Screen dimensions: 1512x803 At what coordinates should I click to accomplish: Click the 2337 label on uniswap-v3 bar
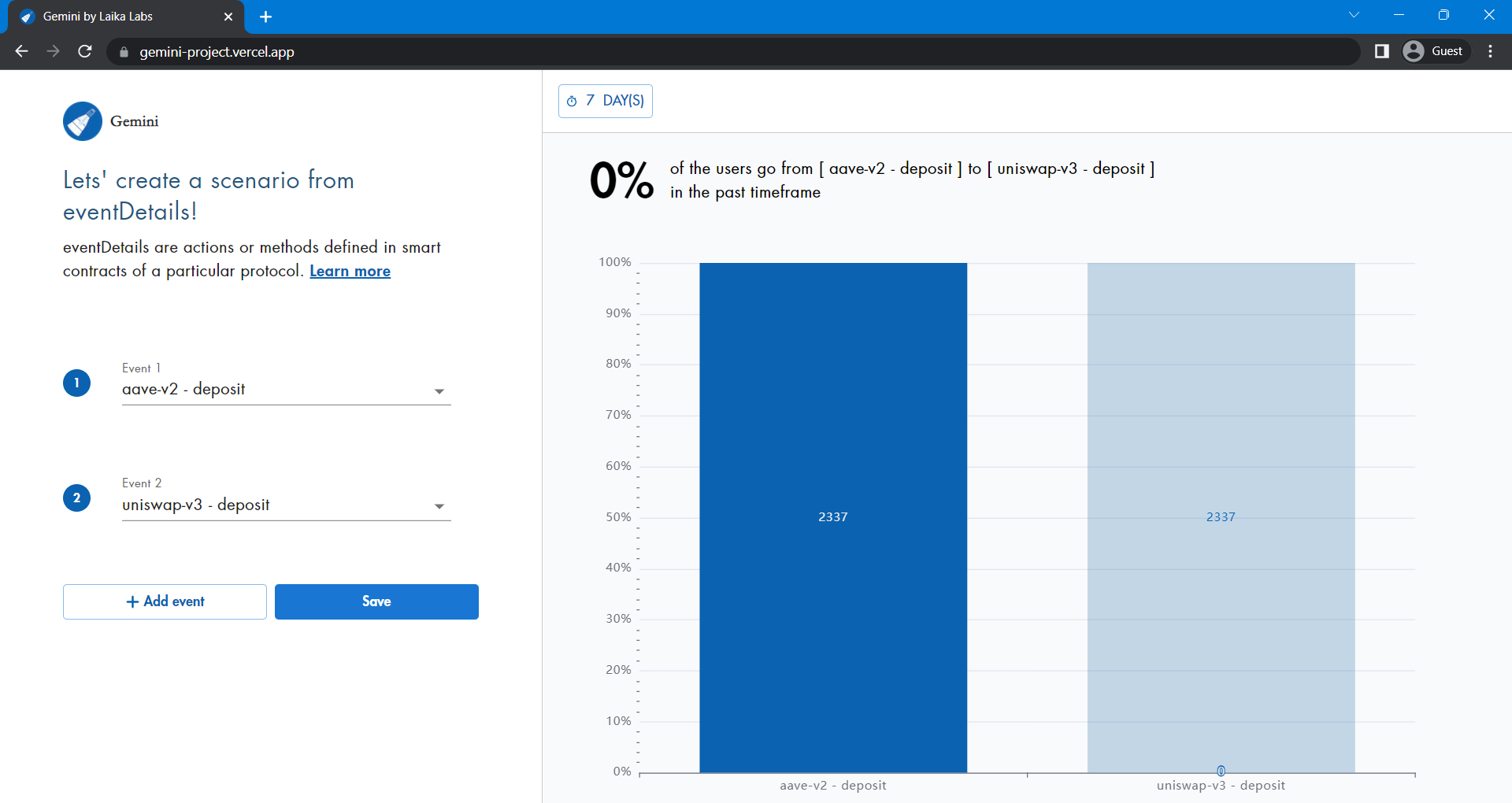tap(1221, 517)
